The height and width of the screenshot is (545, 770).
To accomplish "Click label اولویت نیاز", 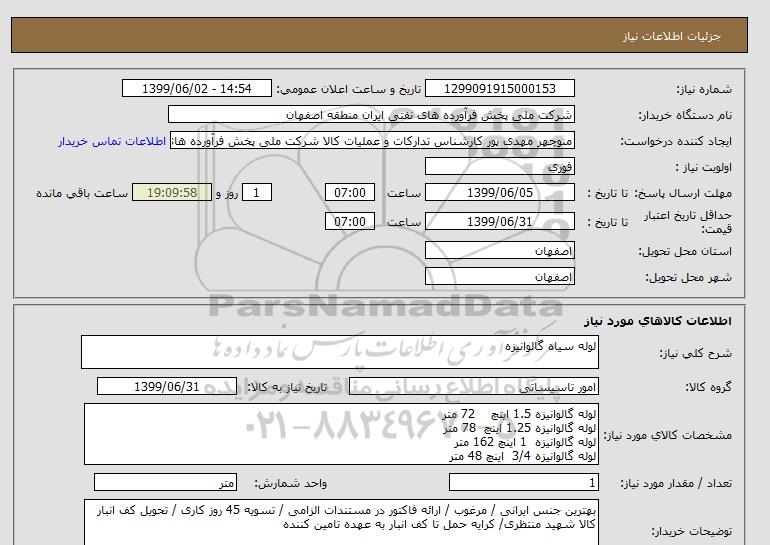I will click(x=704, y=167).
